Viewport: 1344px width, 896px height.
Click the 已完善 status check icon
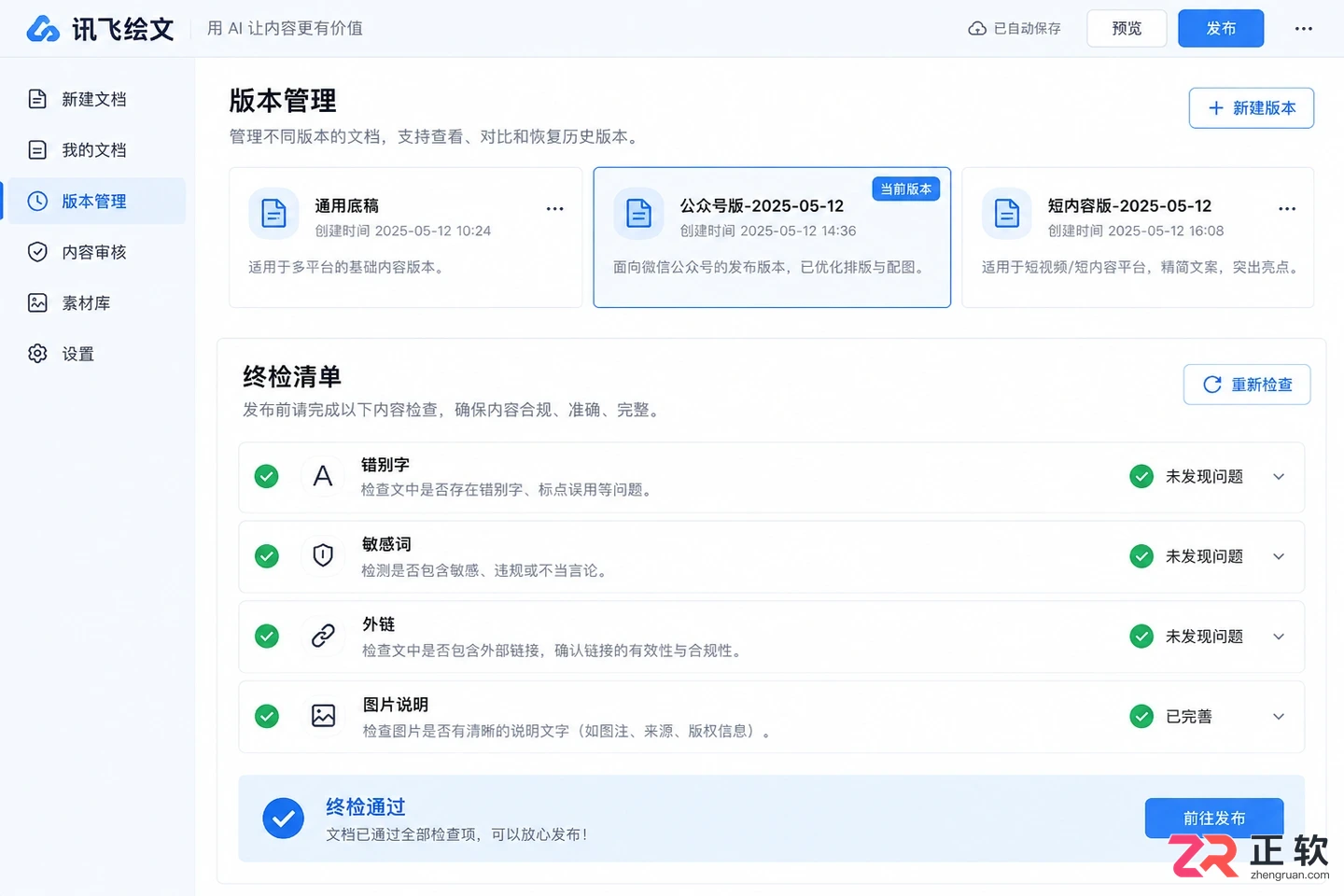coord(1141,716)
